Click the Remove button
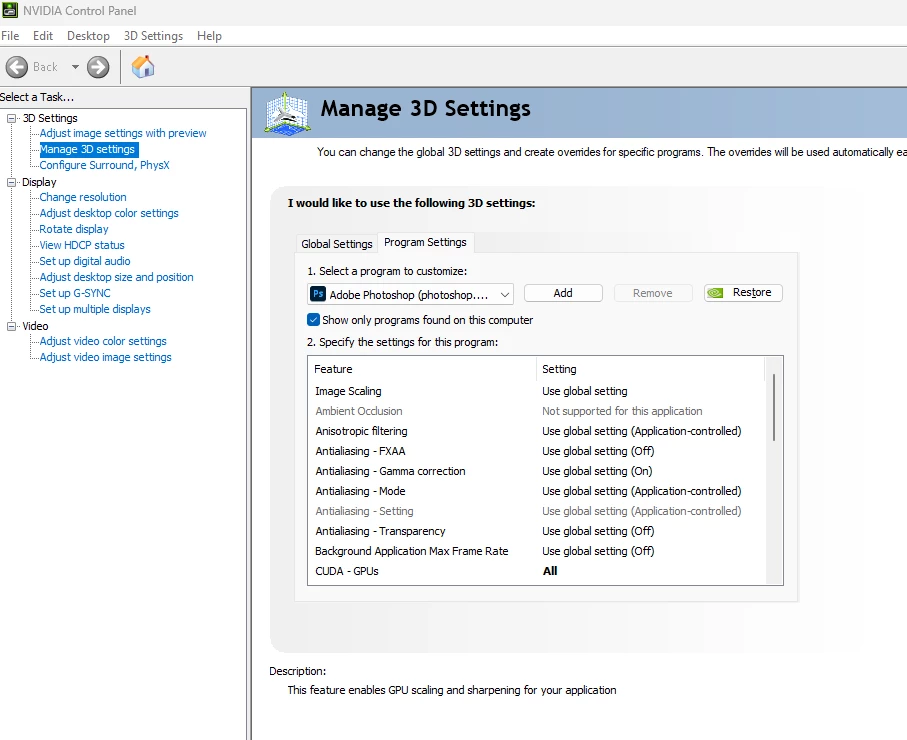The height and width of the screenshot is (740, 907). pos(653,293)
